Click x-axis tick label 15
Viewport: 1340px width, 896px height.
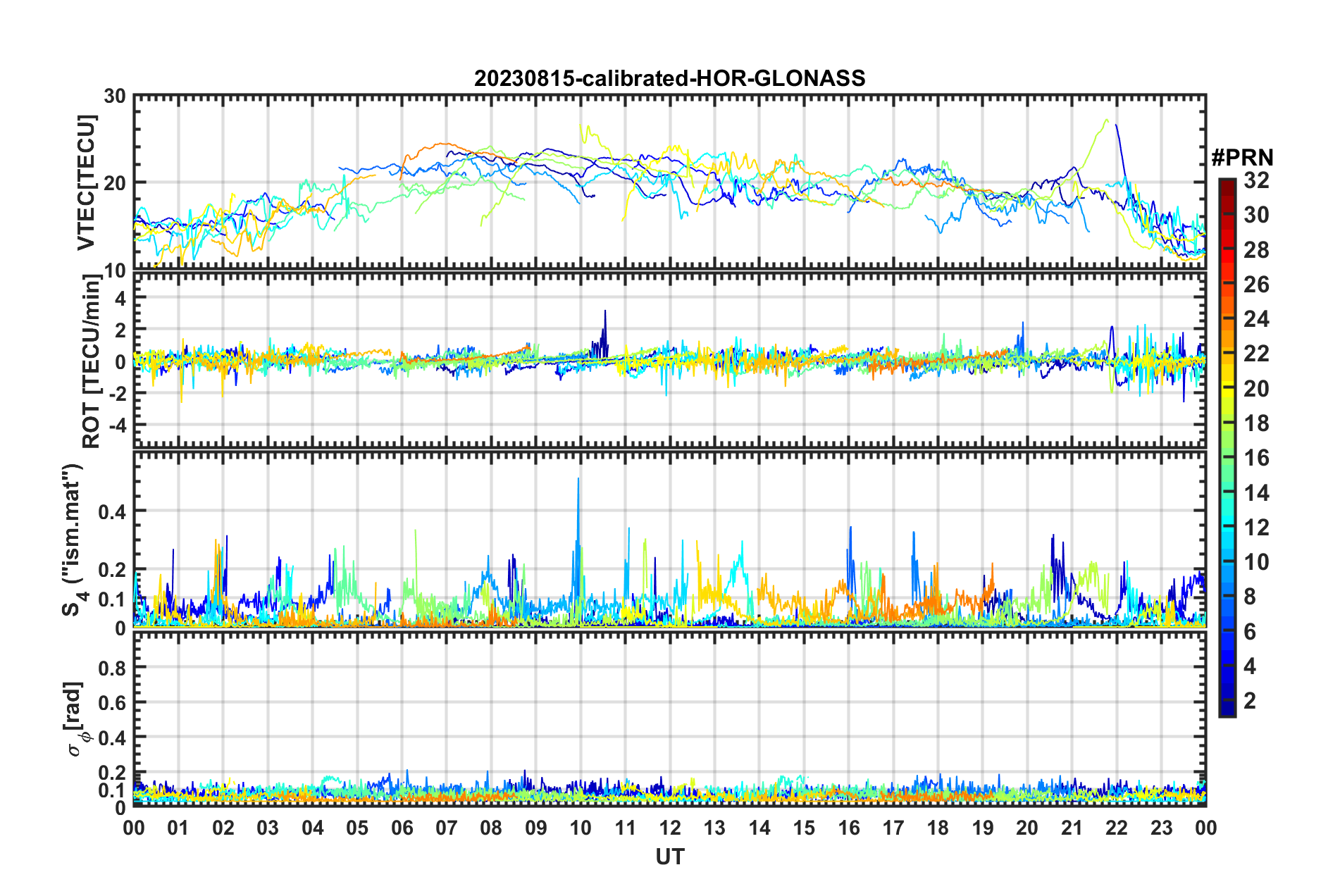coord(804,828)
